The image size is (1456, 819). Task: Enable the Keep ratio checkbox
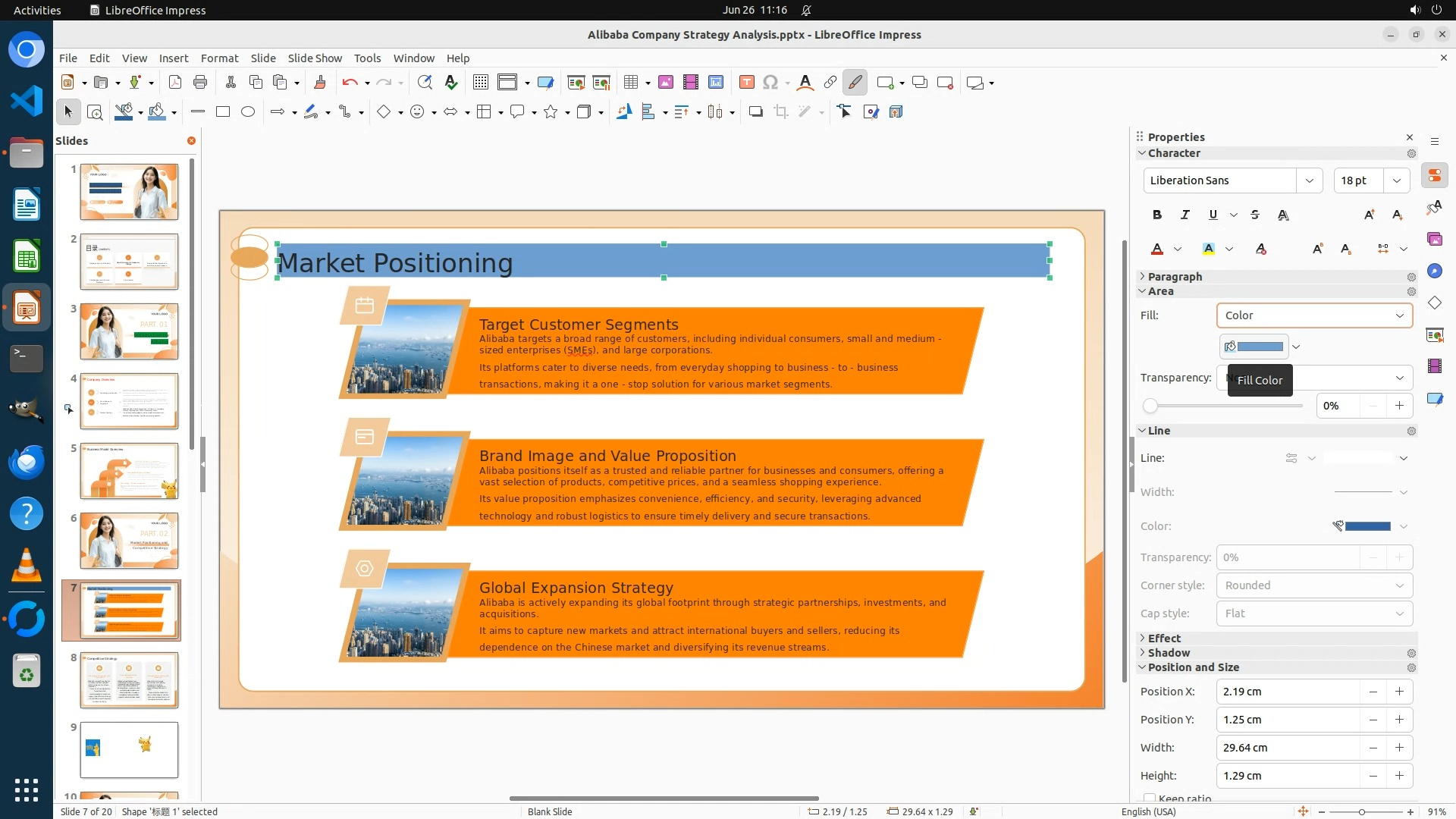(1150, 798)
